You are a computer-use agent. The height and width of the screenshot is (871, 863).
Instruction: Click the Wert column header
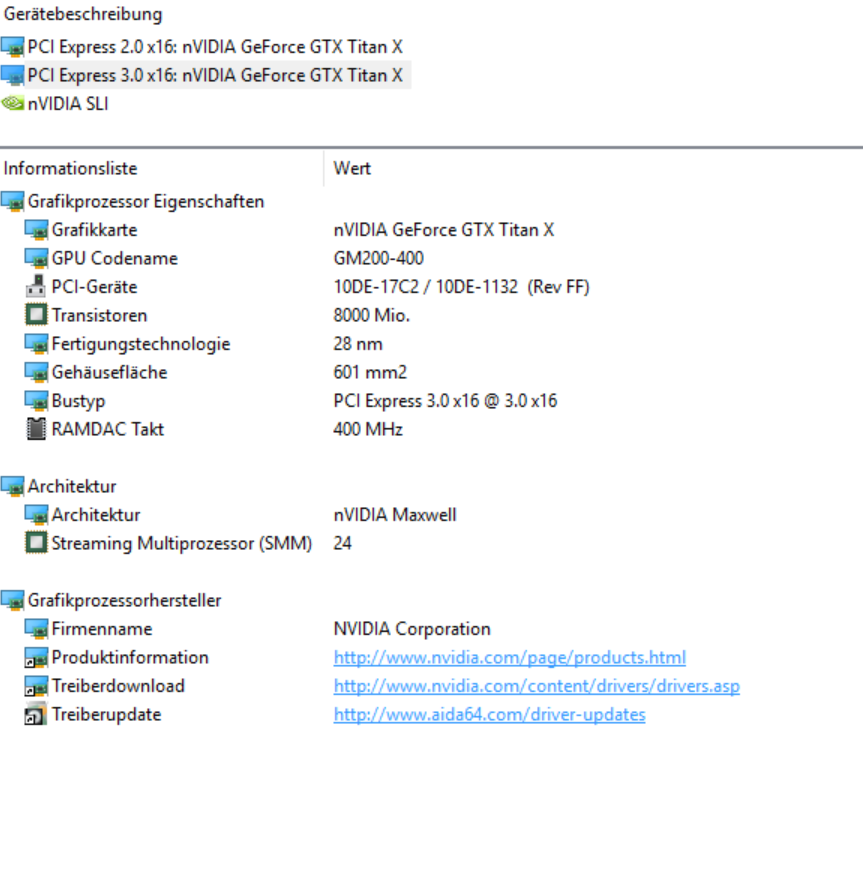[352, 168]
